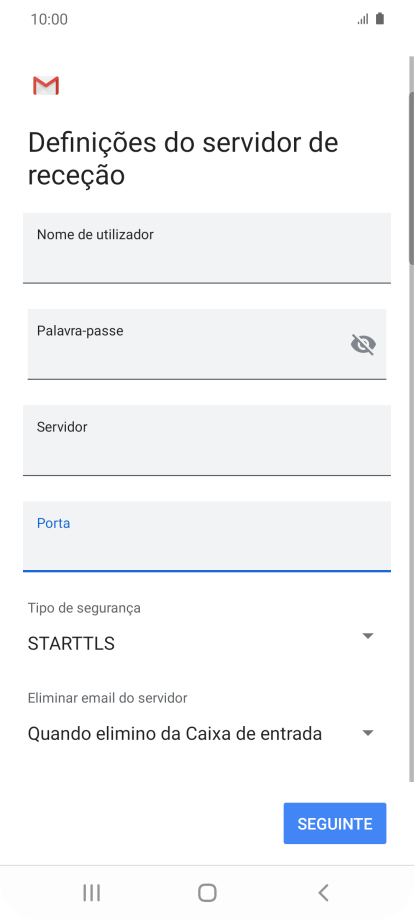Expand the Eliminar email do servidor arrow
The width and height of the screenshot is (414, 920).
368,733
